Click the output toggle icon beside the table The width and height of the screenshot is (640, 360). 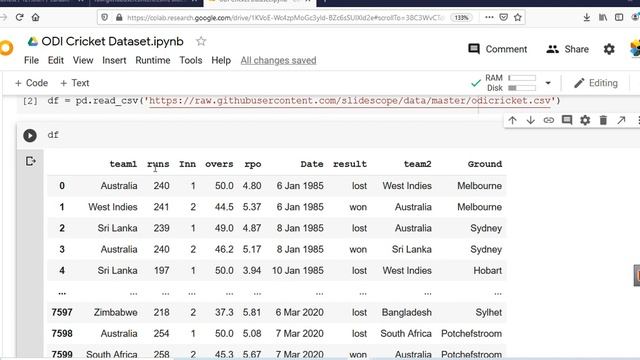(x=30, y=161)
